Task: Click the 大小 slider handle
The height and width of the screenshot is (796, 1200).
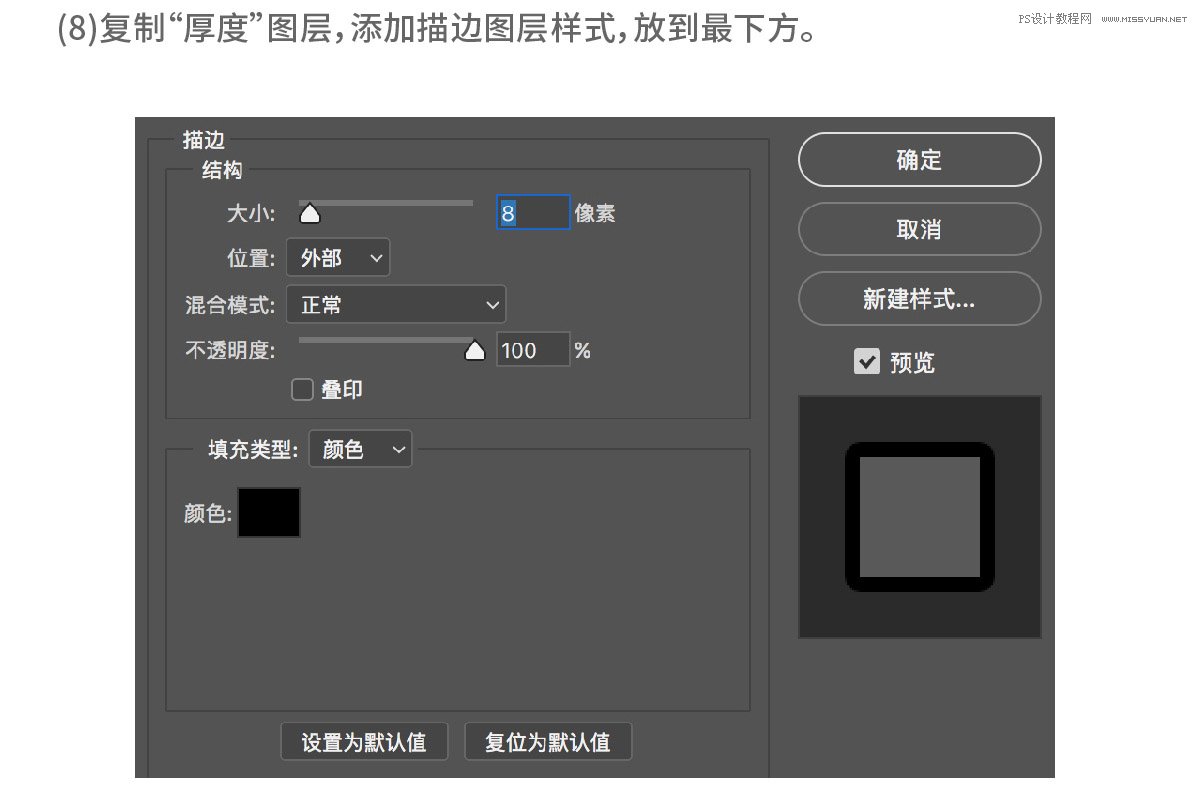Action: (x=310, y=213)
